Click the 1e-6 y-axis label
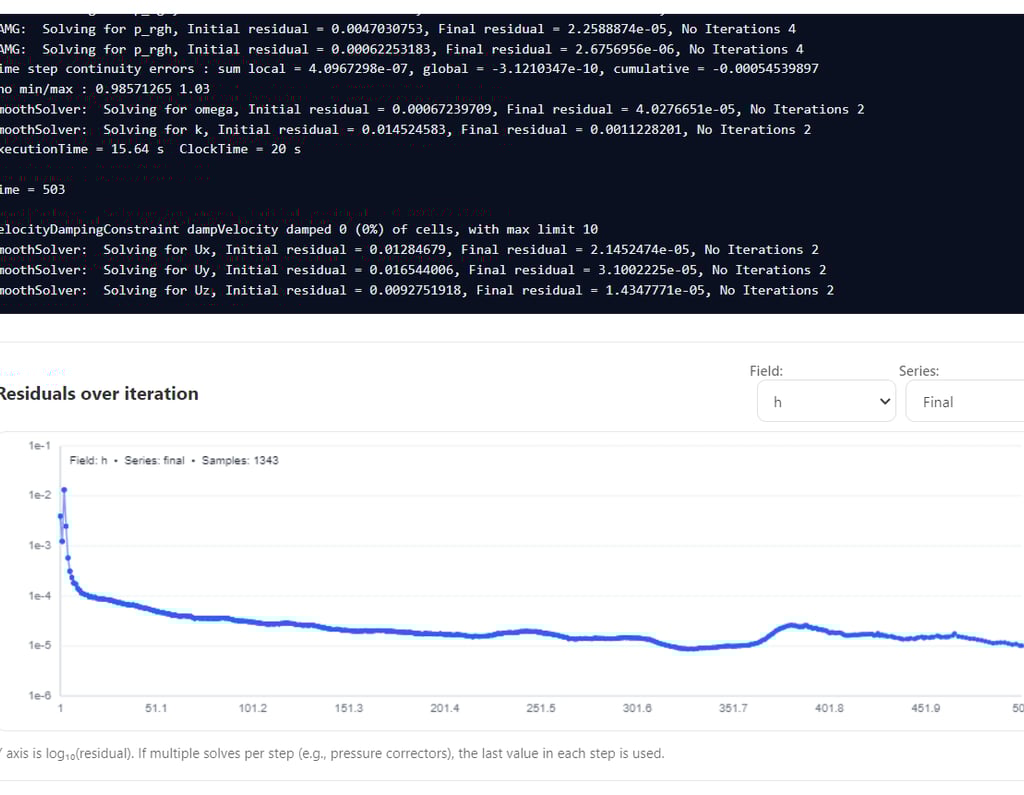1024x795 pixels. pos(40,695)
